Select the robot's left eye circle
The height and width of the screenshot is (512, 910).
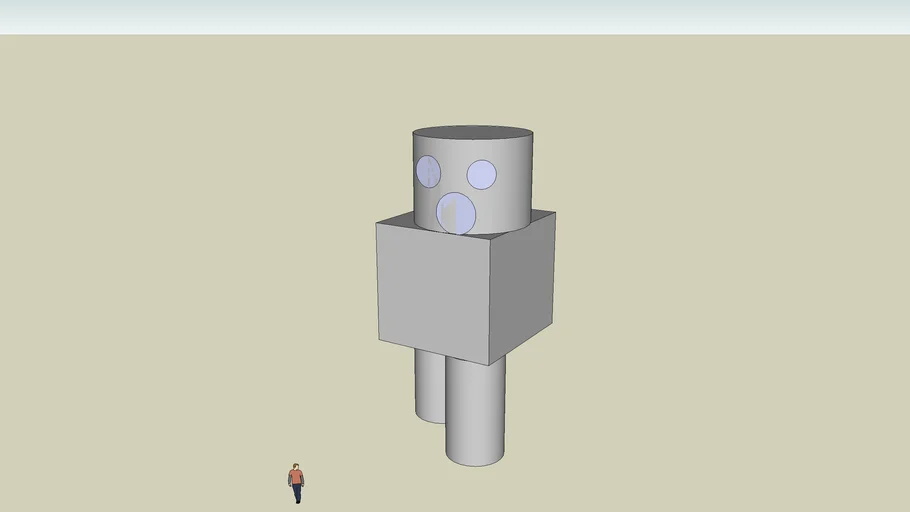428,171
